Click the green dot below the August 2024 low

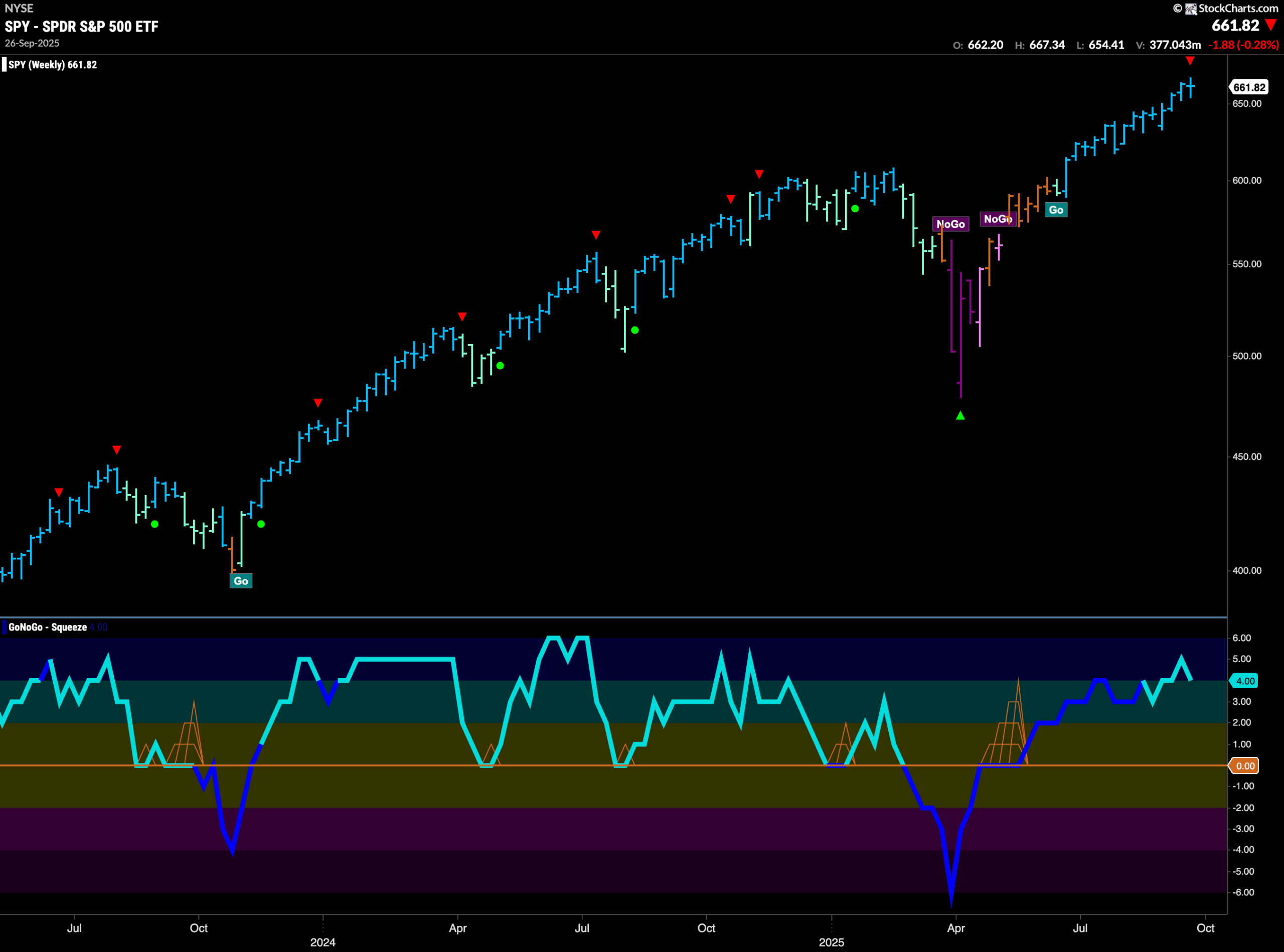click(x=634, y=330)
